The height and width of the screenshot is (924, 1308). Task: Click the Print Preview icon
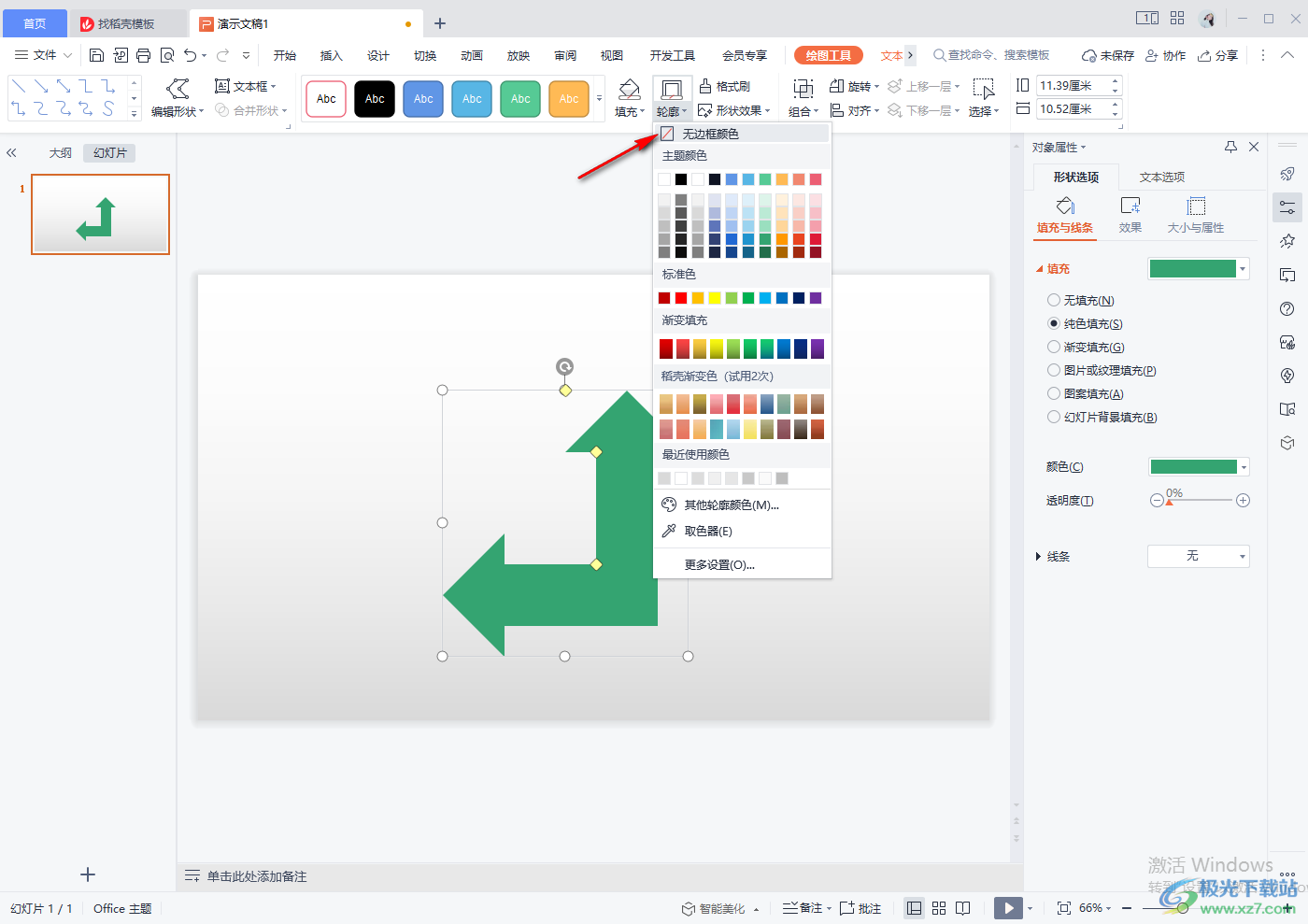click(x=167, y=55)
